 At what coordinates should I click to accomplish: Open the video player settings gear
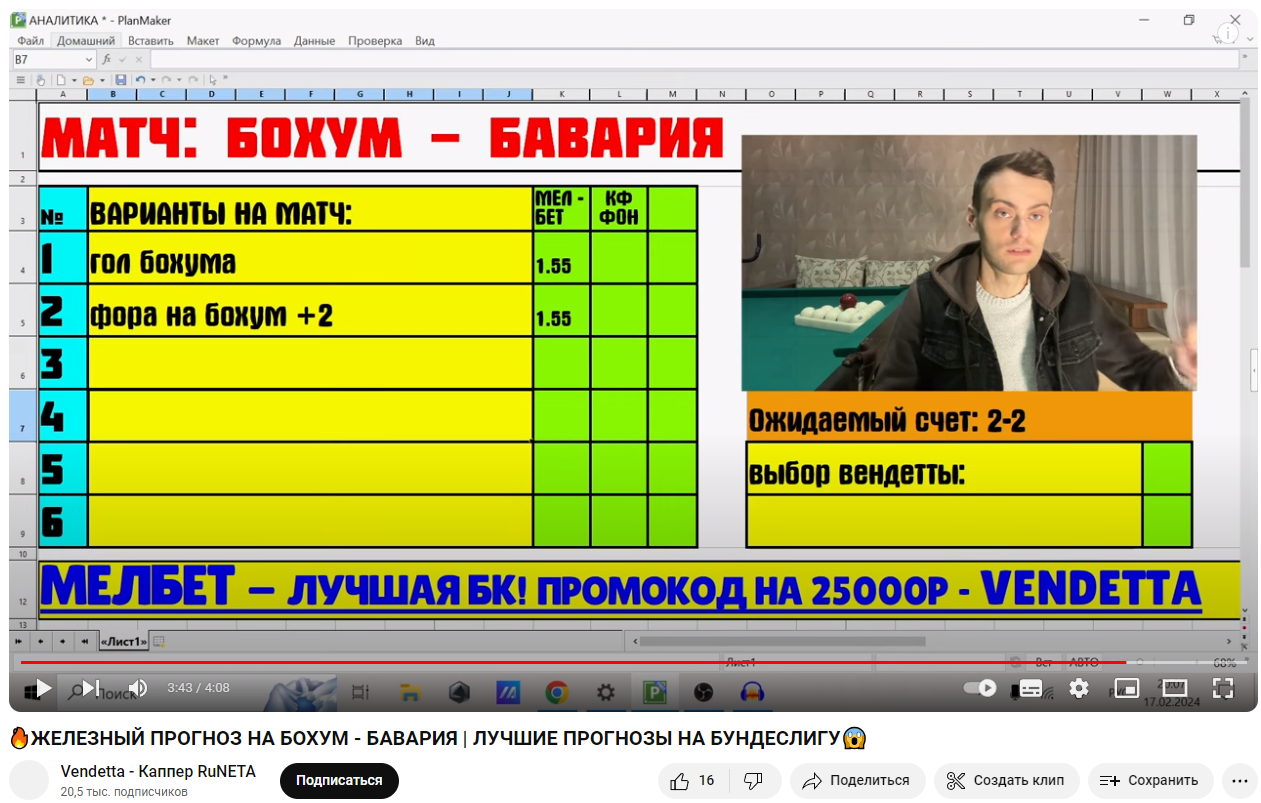tap(1079, 688)
